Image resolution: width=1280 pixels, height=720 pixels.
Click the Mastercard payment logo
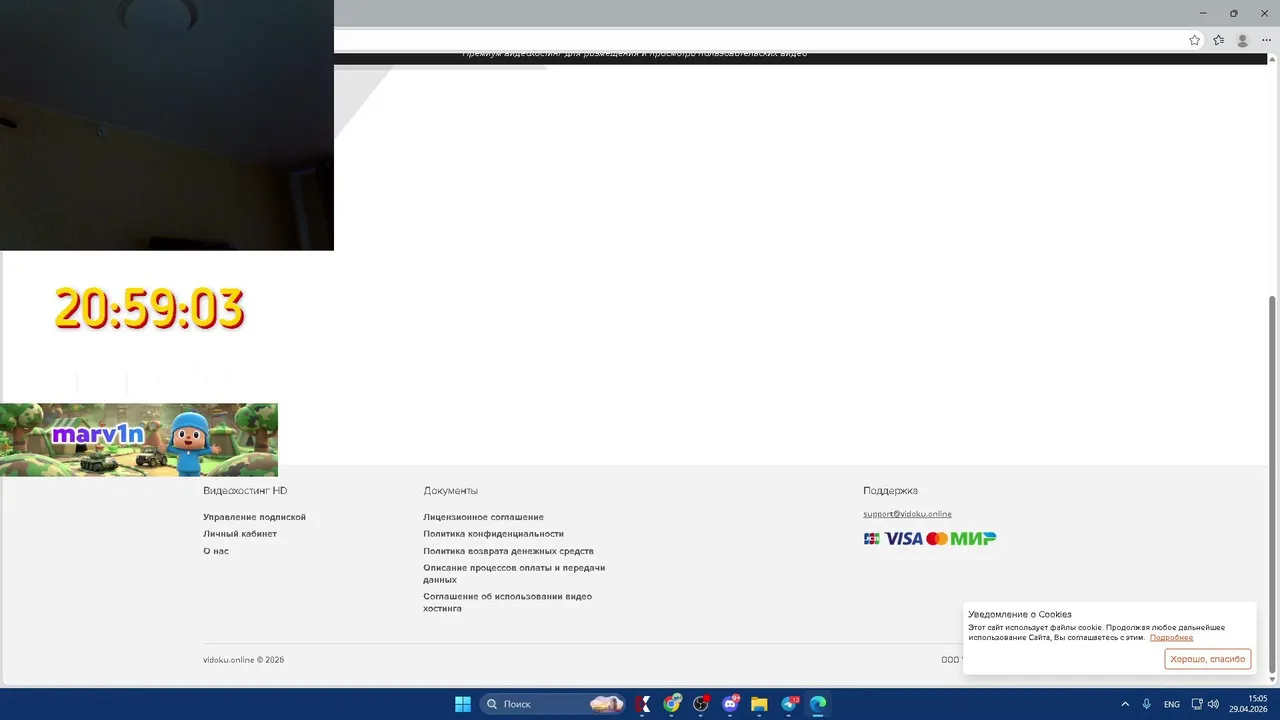pyautogui.click(x=937, y=538)
